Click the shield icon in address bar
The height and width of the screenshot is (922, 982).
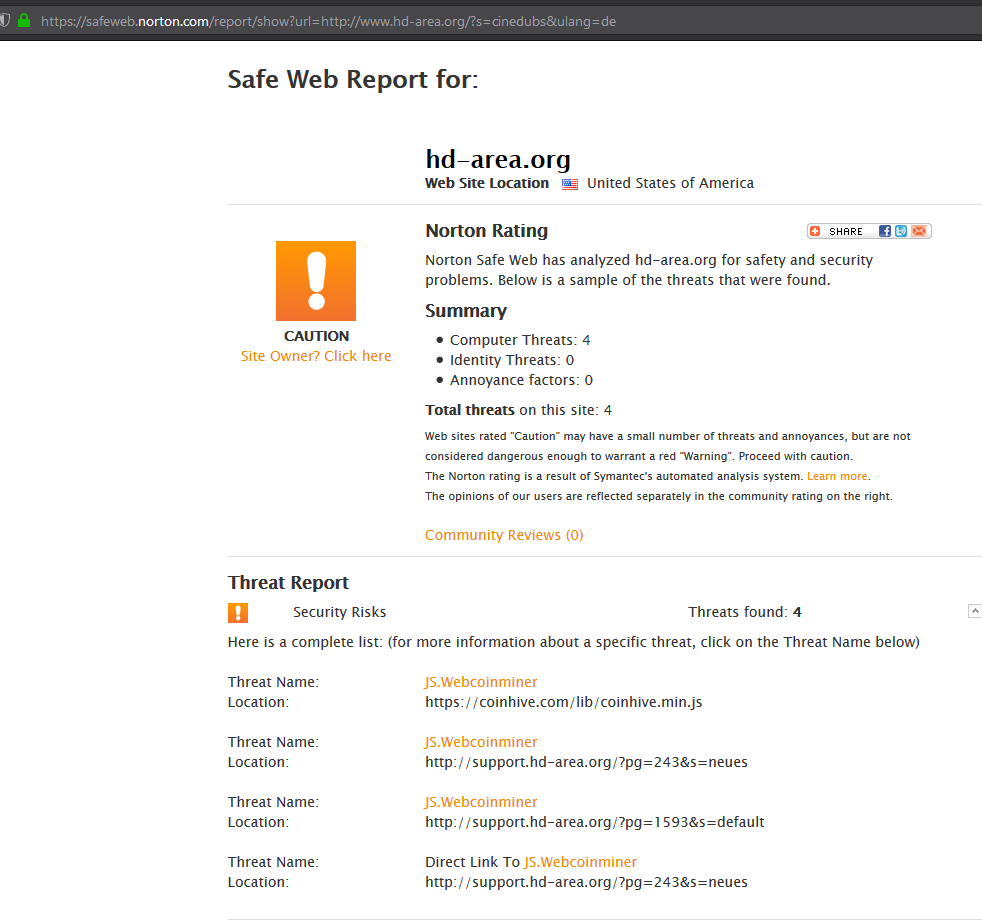point(4,21)
